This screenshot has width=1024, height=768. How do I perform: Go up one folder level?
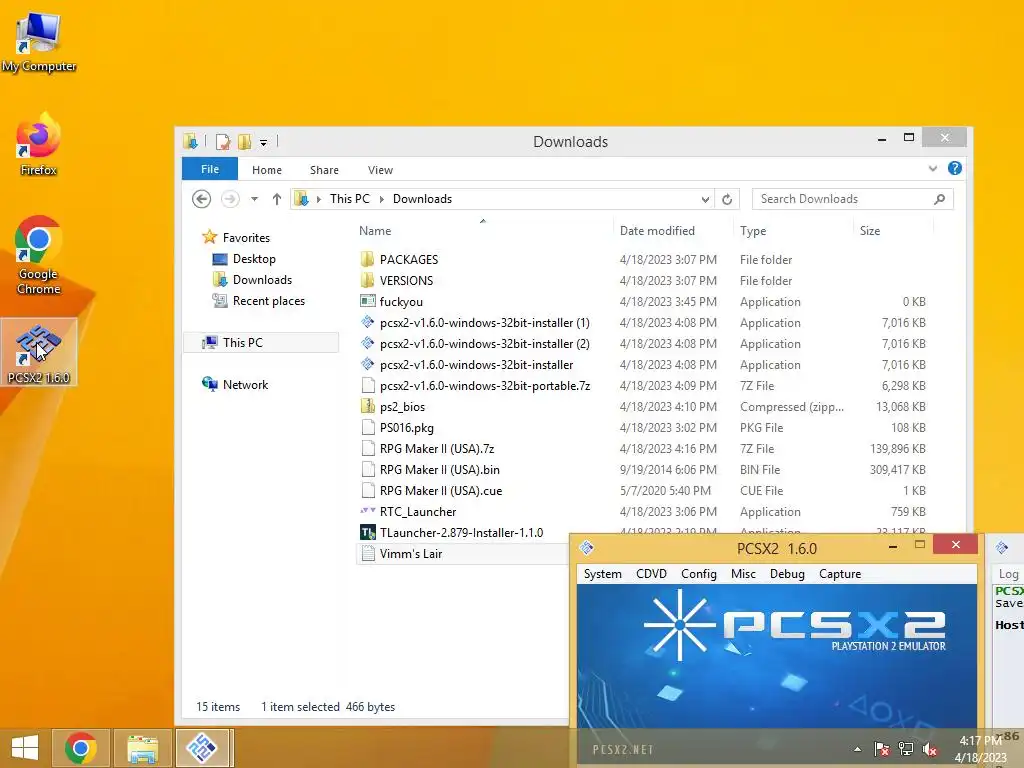coord(277,199)
